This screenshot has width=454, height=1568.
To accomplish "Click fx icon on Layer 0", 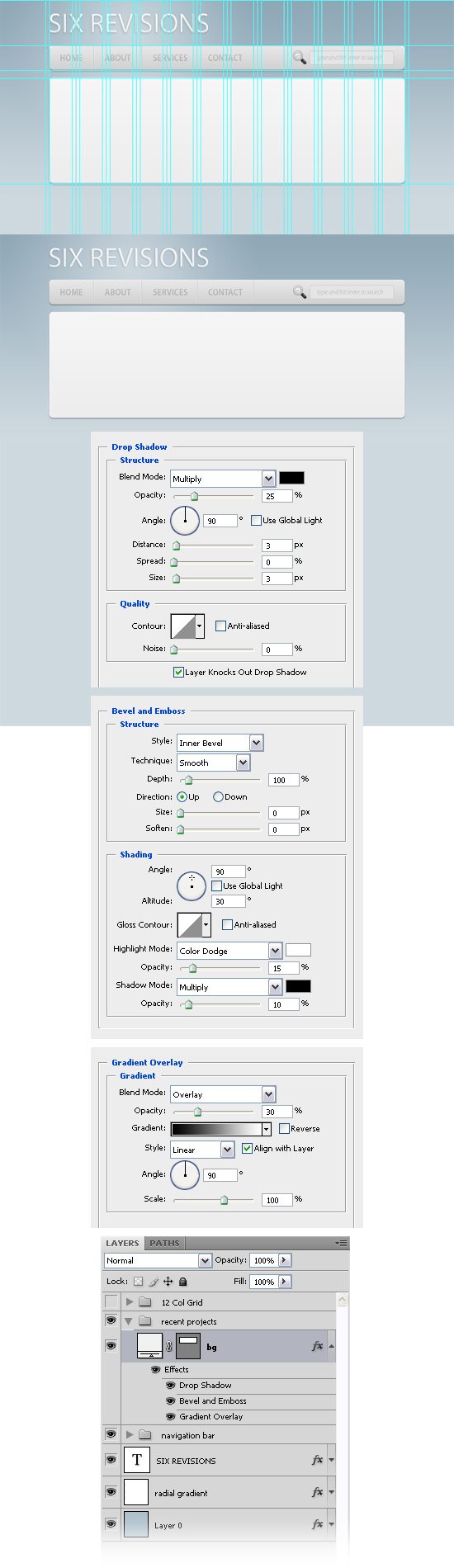I will [x=317, y=1524].
